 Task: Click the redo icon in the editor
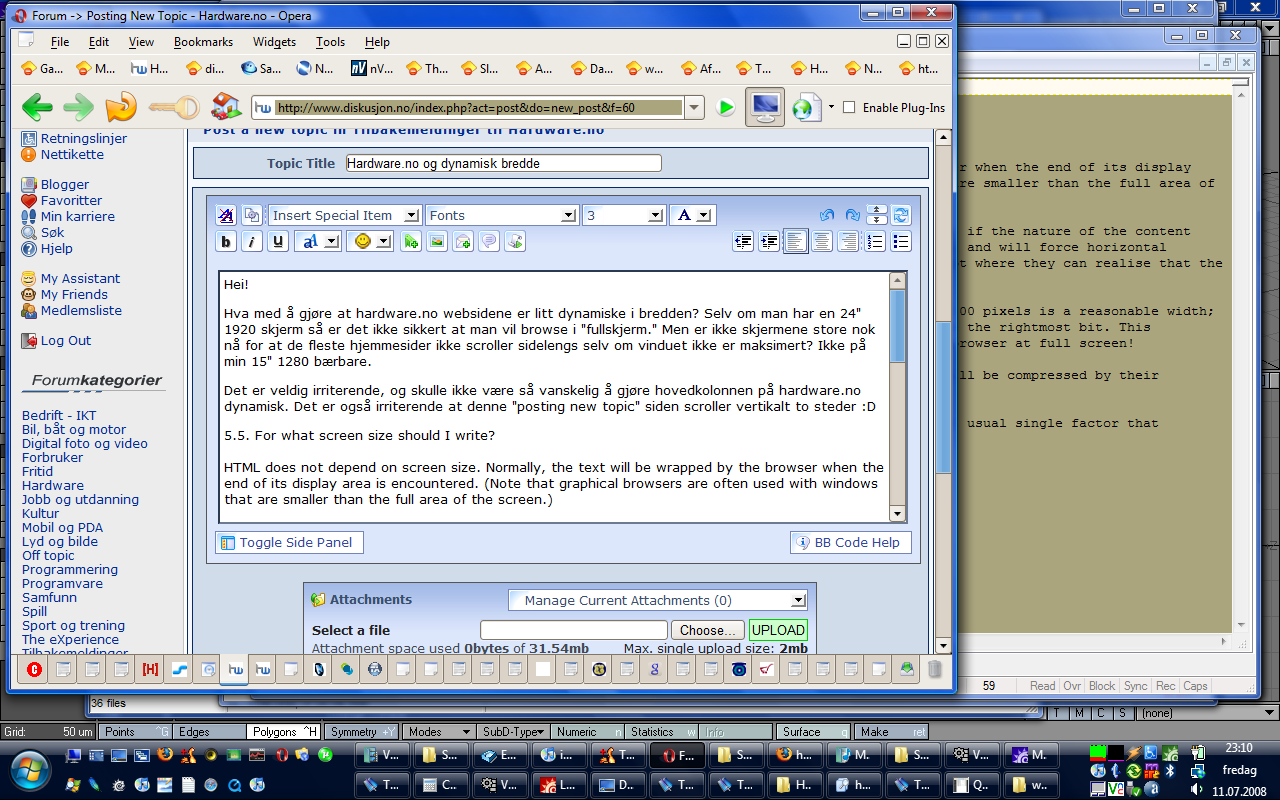pos(852,215)
